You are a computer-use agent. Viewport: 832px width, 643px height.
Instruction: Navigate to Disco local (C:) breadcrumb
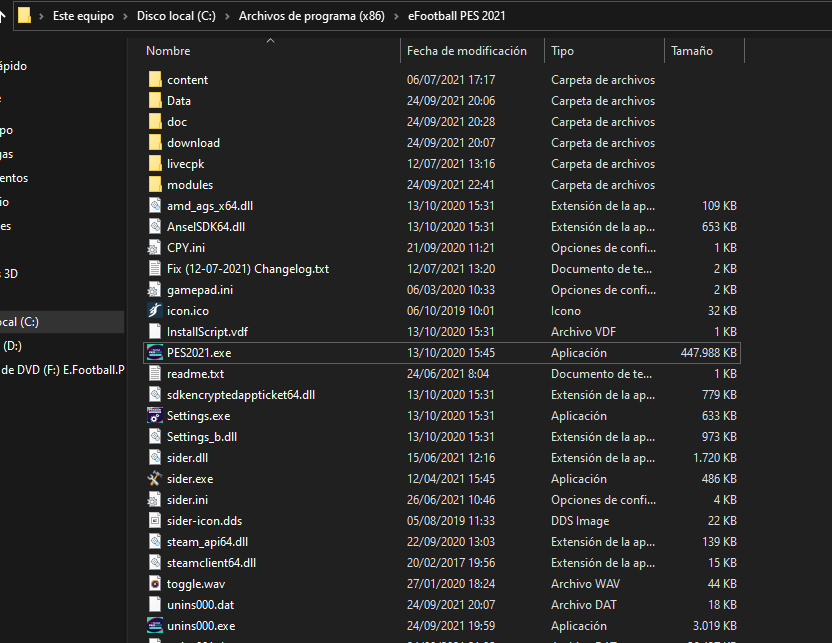coord(176,16)
